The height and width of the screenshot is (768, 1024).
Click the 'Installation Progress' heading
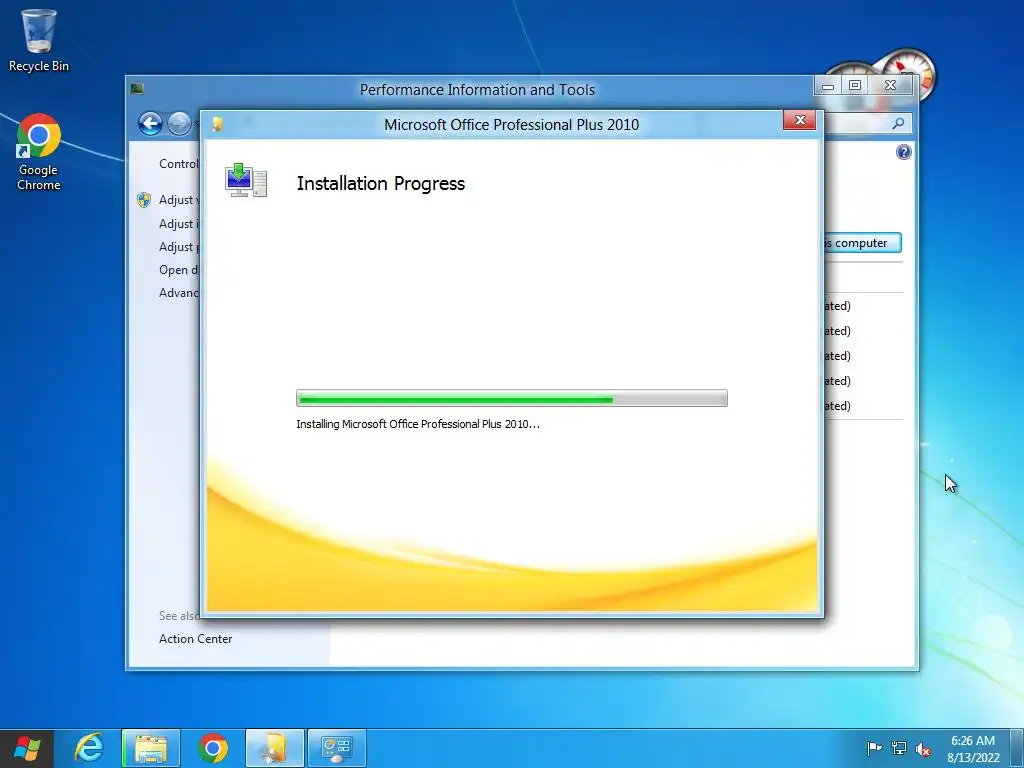pyautogui.click(x=381, y=184)
